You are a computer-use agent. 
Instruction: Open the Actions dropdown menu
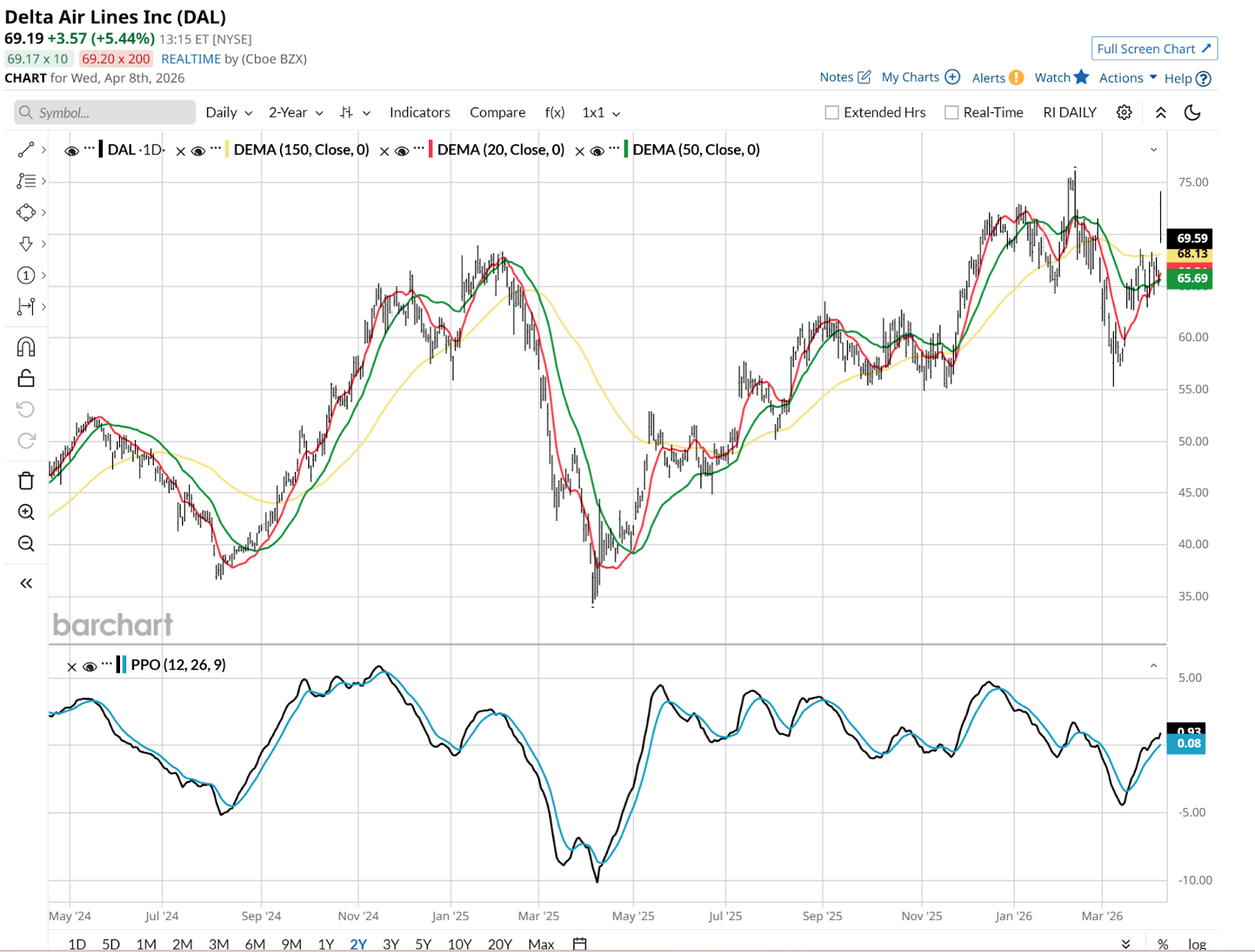click(x=1127, y=78)
